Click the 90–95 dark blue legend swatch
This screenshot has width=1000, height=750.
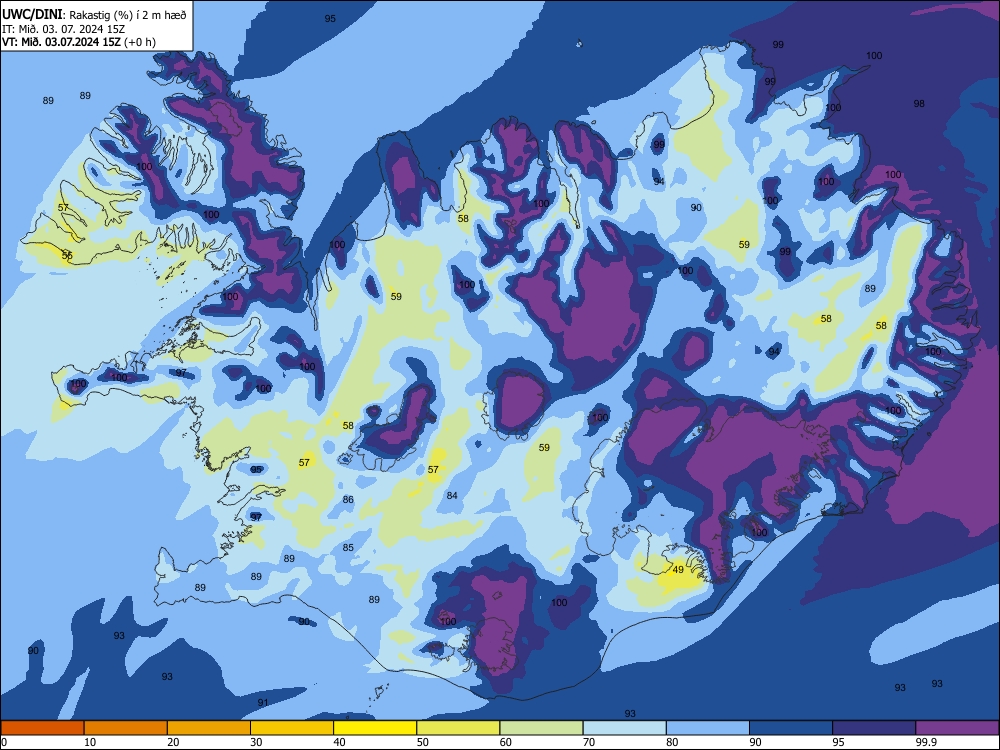coord(791,728)
